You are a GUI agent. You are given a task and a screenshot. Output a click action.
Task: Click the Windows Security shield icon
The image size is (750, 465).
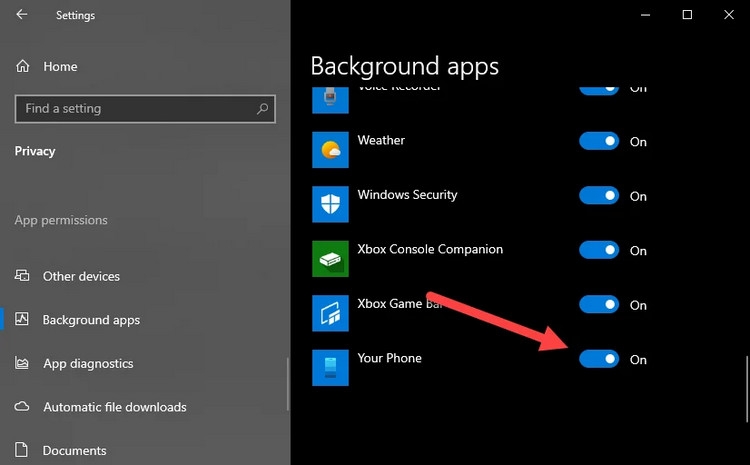coord(331,204)
